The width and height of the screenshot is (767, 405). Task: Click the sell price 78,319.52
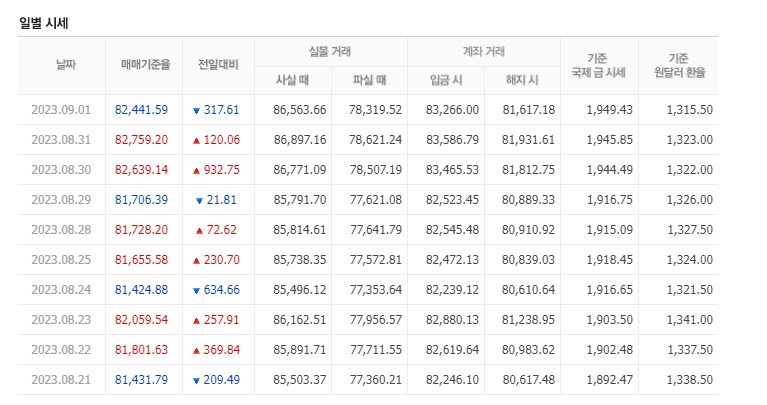pyautogui.click(x=376, y=110)
